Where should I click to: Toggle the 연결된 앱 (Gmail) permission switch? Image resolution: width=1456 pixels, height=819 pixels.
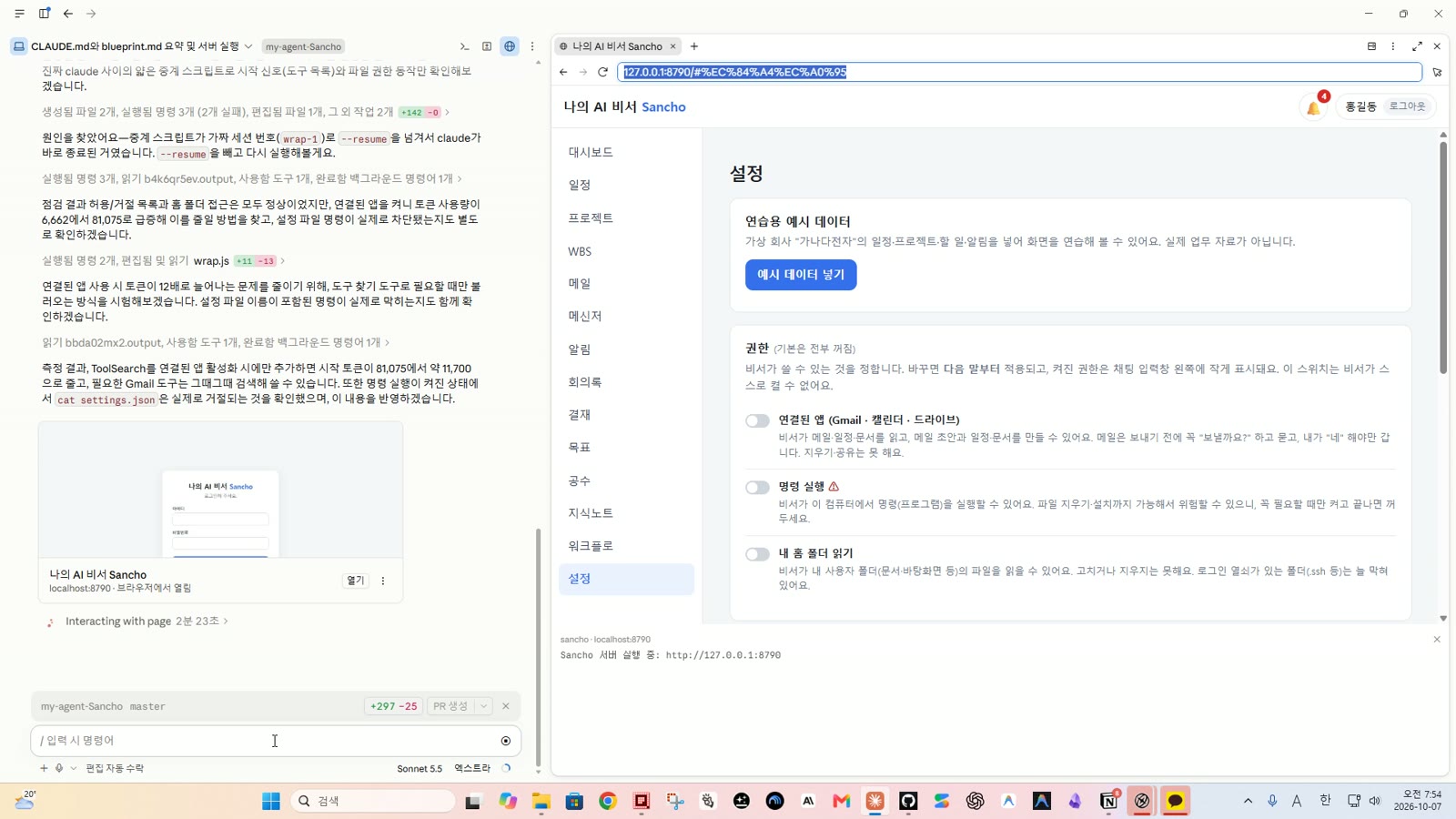click(757, 420)
